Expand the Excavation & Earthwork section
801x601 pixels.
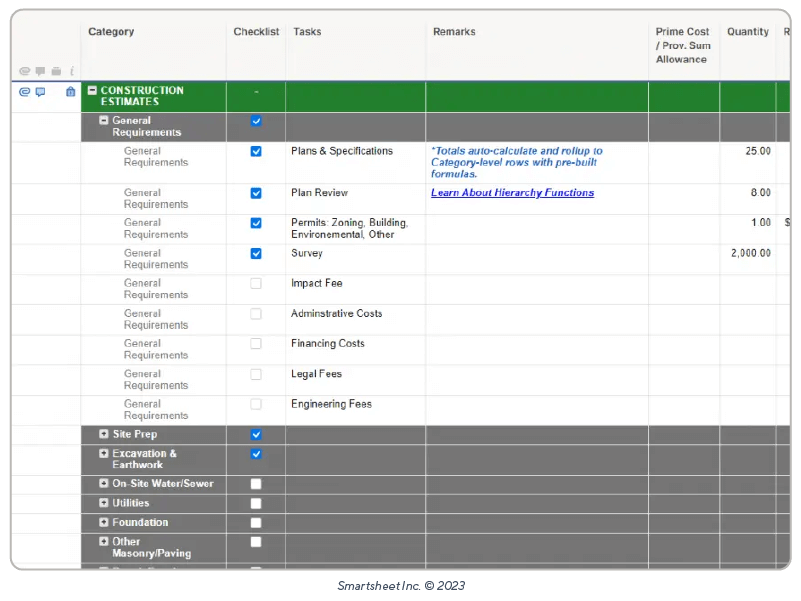[104, 454]
